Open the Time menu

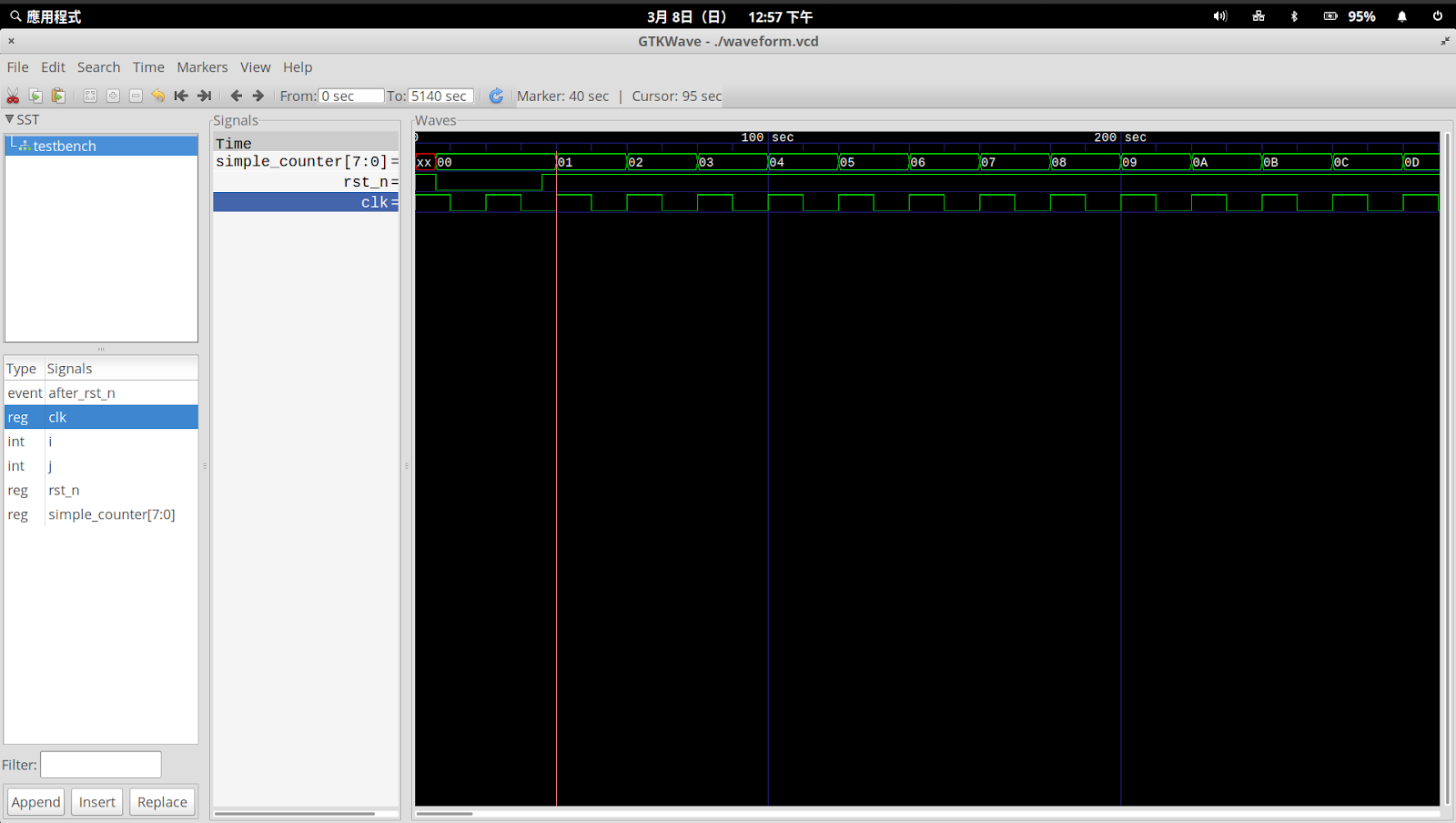pos(148,66)
